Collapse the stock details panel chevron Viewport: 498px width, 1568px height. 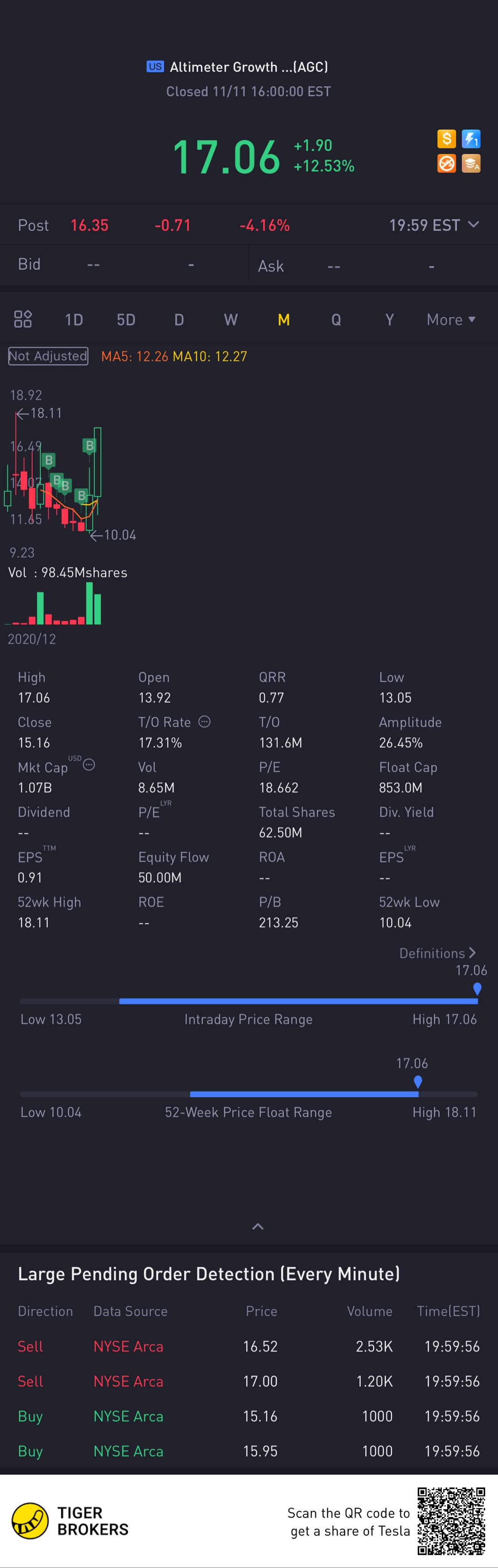pos(258,1227)
